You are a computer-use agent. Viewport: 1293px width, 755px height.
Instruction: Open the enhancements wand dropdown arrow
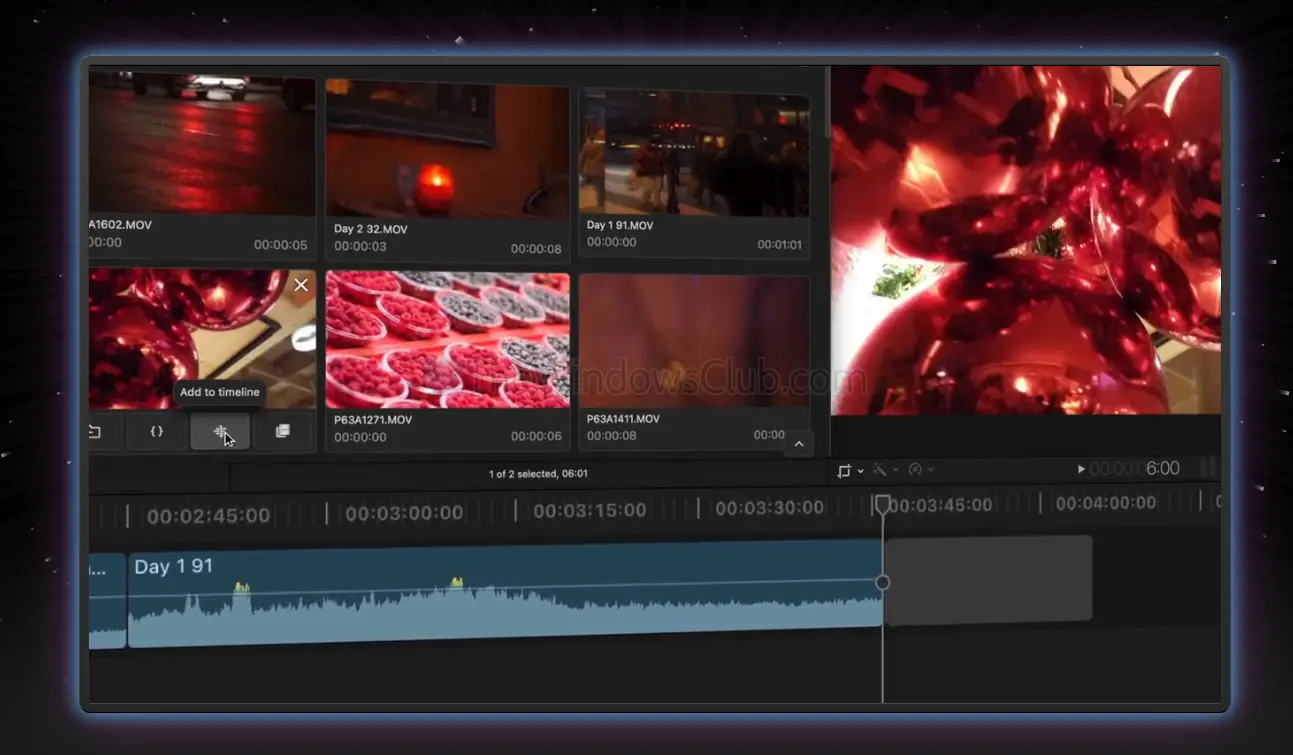[x=895, y=470]
